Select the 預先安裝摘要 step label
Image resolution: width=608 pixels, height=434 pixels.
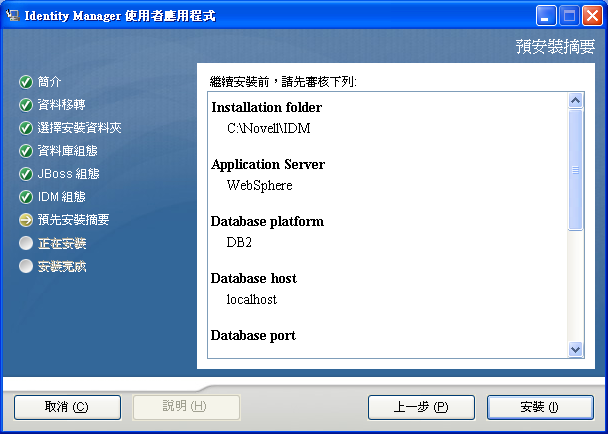pyautogui.click(x=73, y=220)
